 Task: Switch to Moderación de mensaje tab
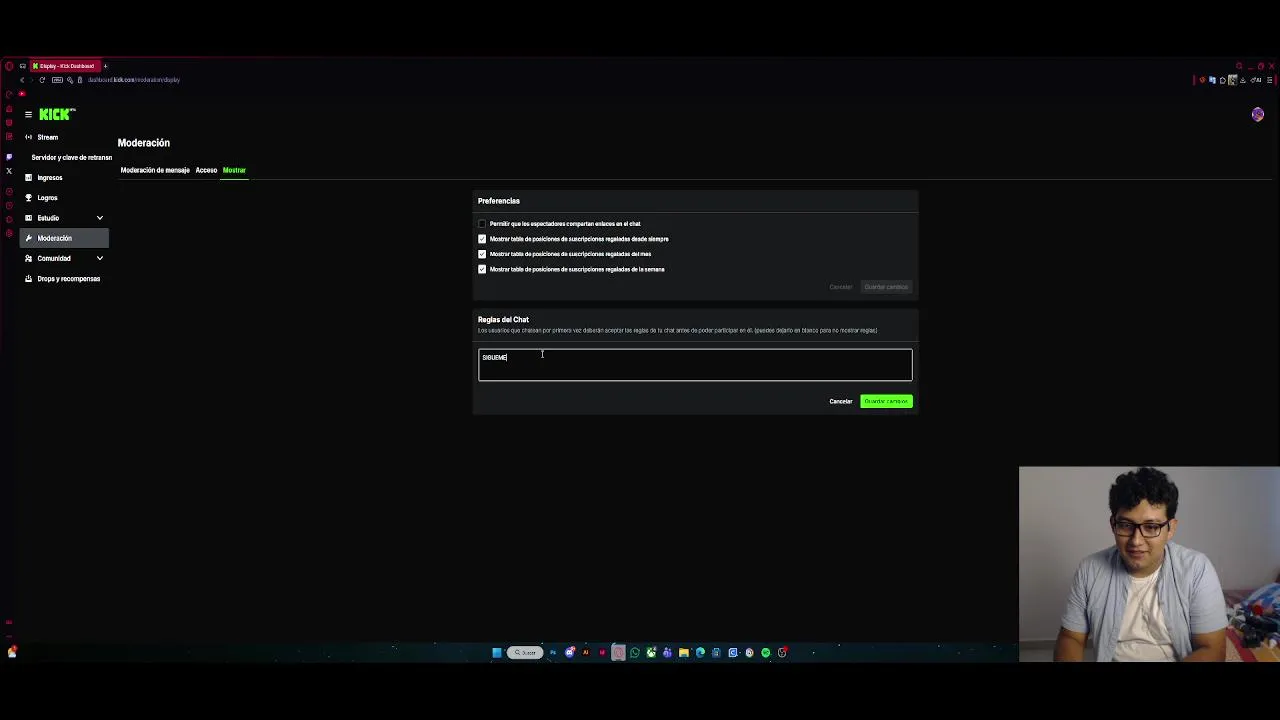coord(155,170)
